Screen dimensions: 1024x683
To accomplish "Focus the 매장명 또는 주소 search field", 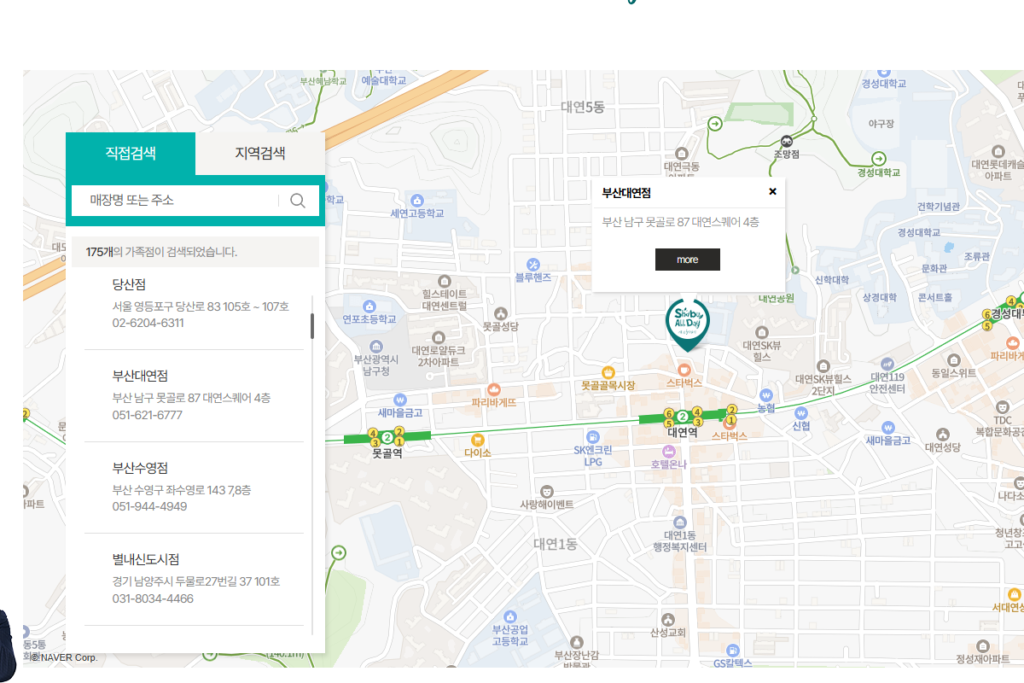I will tap(180, 200).
